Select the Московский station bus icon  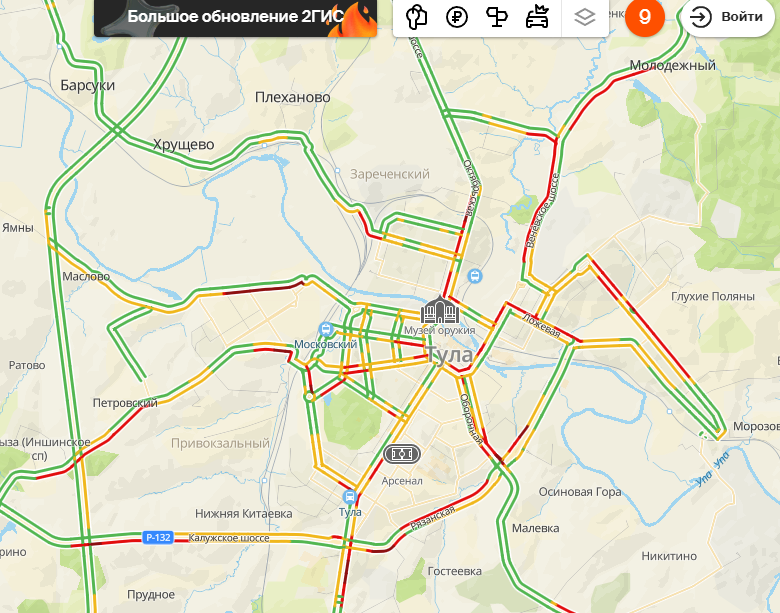click(326, 329)
